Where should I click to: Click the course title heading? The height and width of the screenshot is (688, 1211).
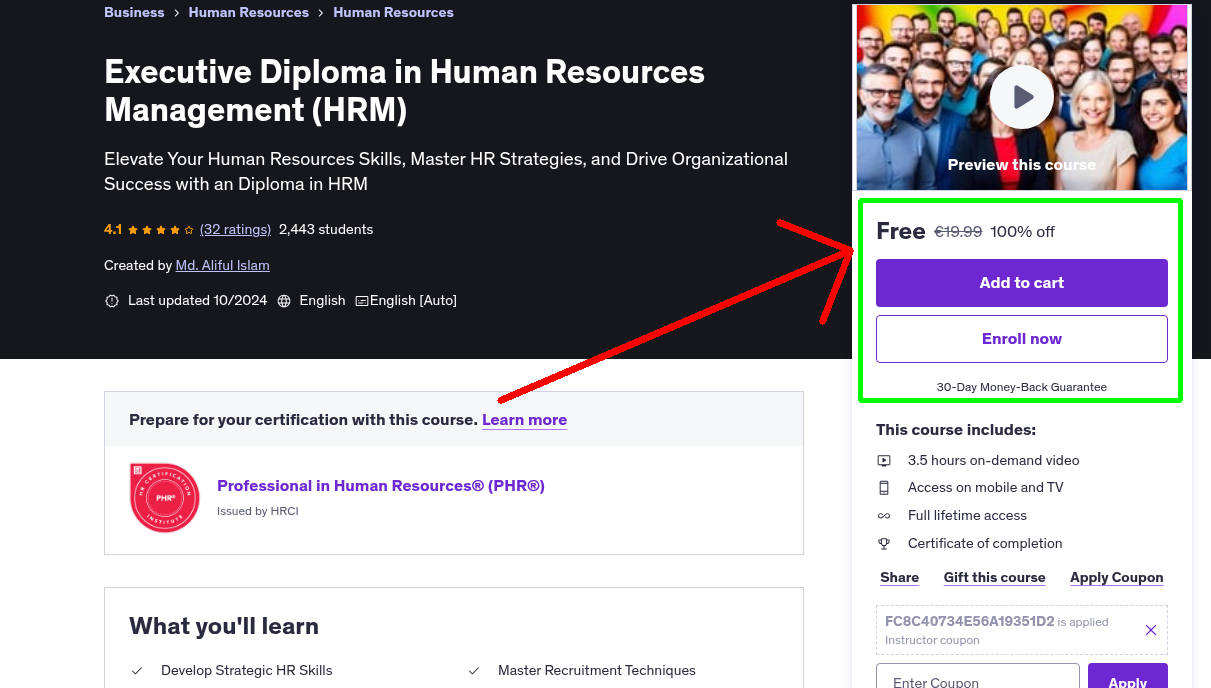[x=404, y=90]
